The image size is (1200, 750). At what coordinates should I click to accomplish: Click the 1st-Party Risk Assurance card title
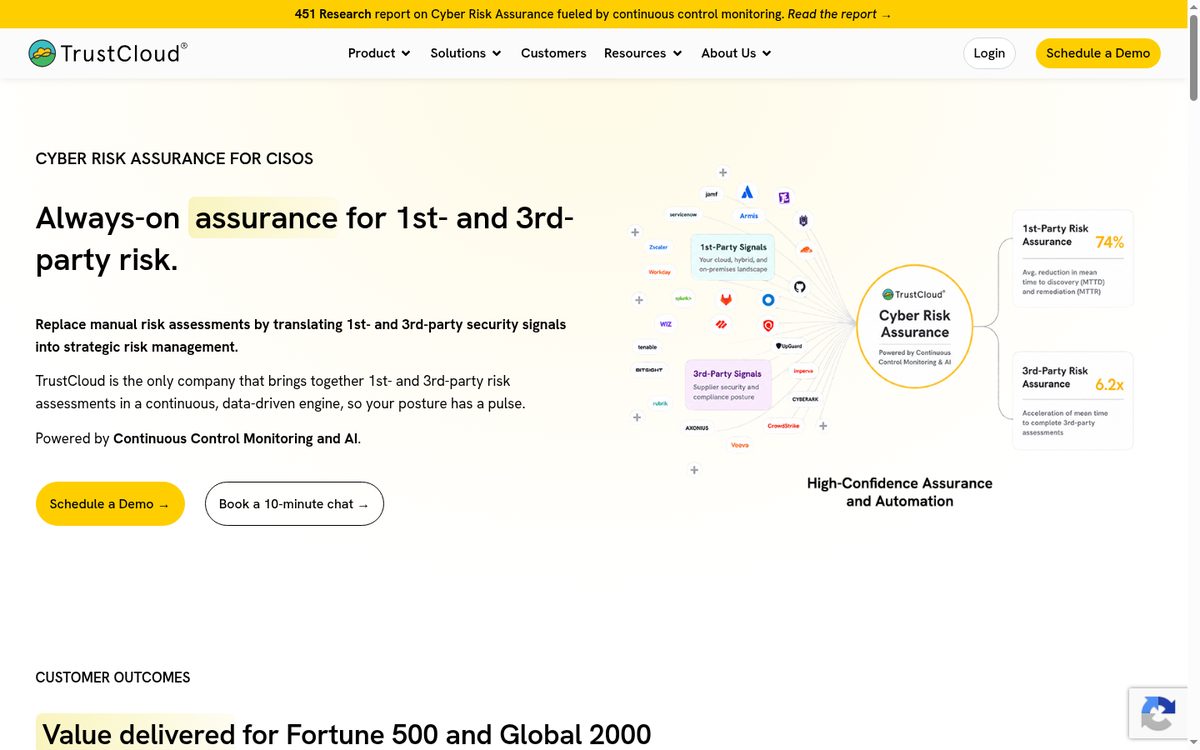[1055, 235]
